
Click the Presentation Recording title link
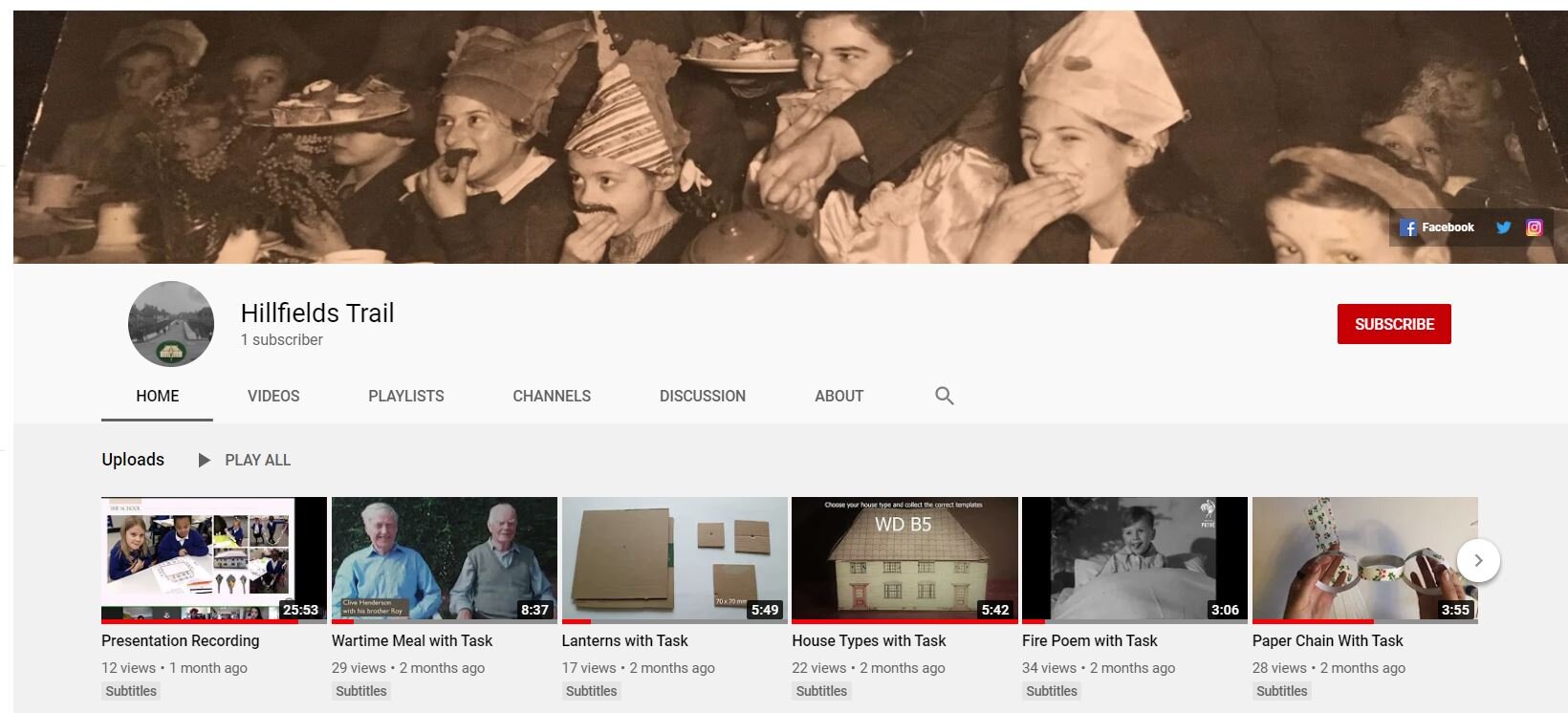click(x=181, y=640)
